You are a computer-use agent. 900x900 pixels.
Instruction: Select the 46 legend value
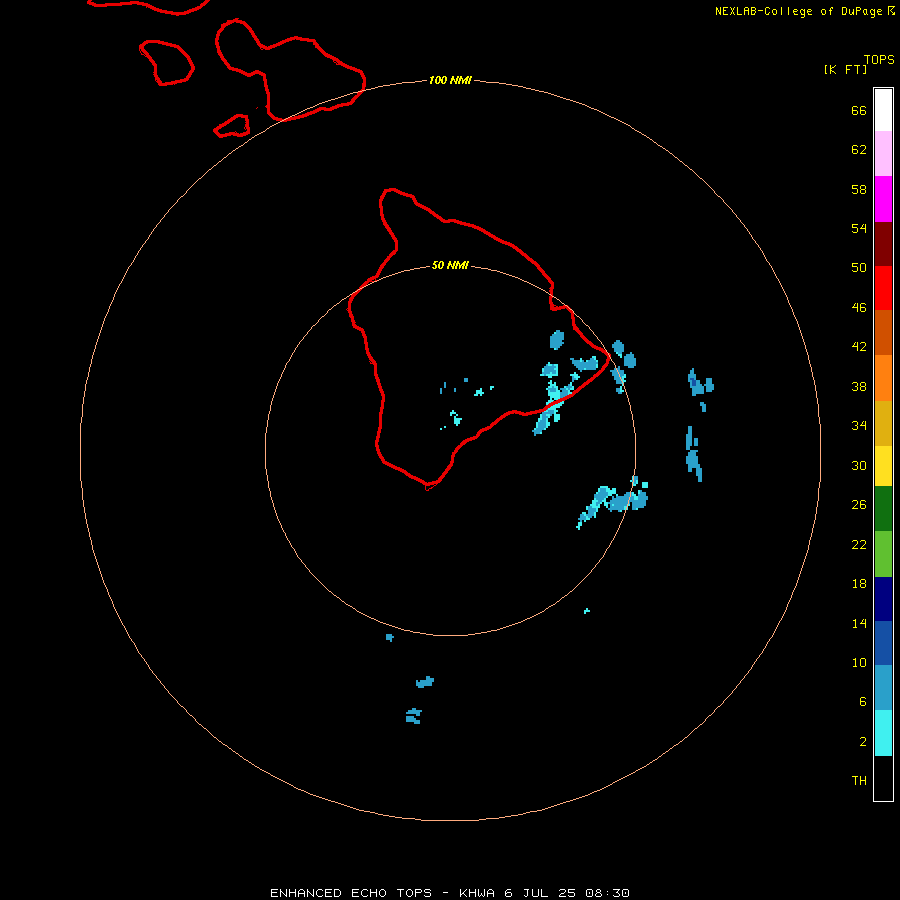(859, 307)
